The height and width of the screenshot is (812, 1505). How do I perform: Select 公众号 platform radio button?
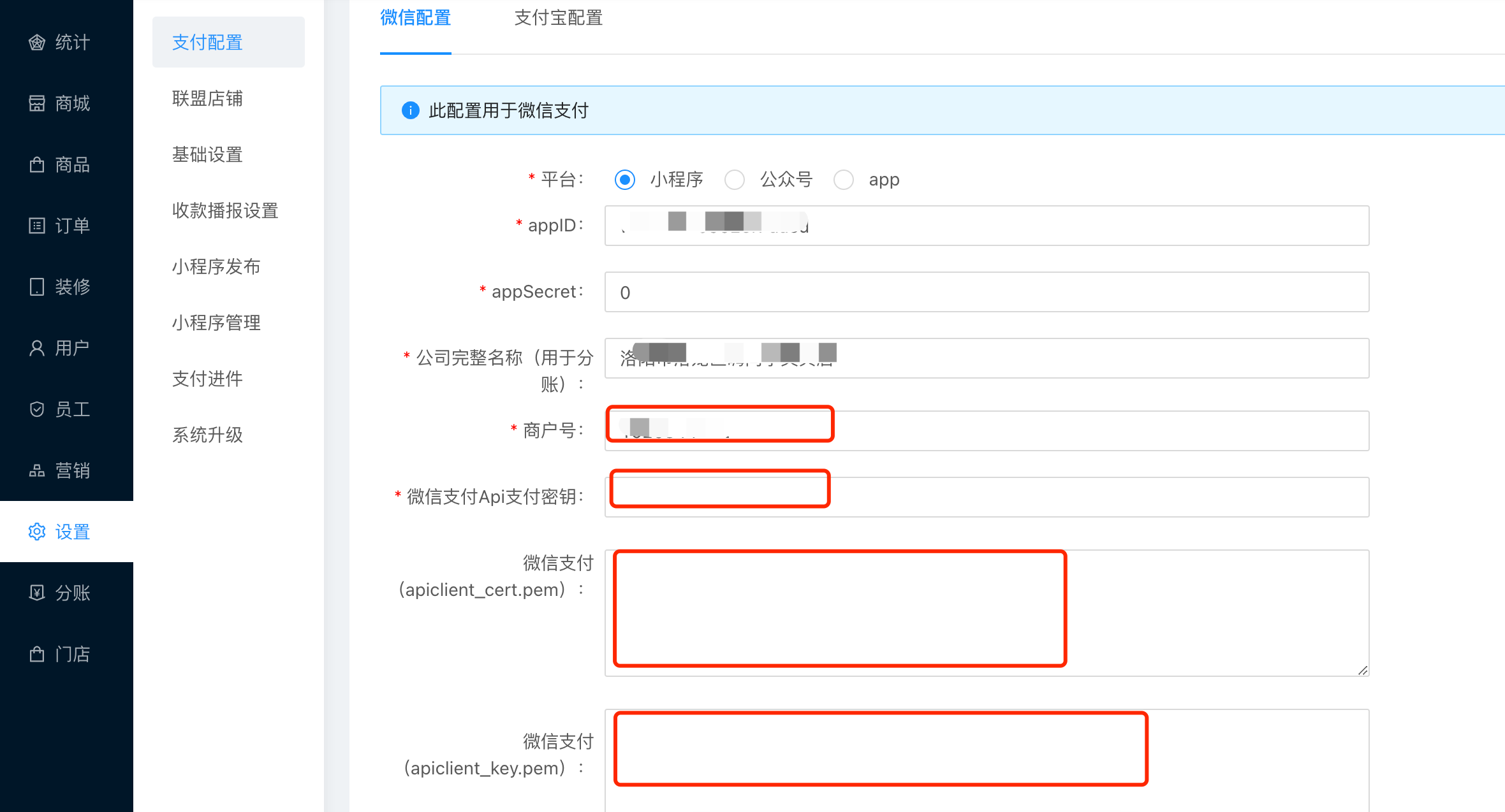[x=735, y=180]
